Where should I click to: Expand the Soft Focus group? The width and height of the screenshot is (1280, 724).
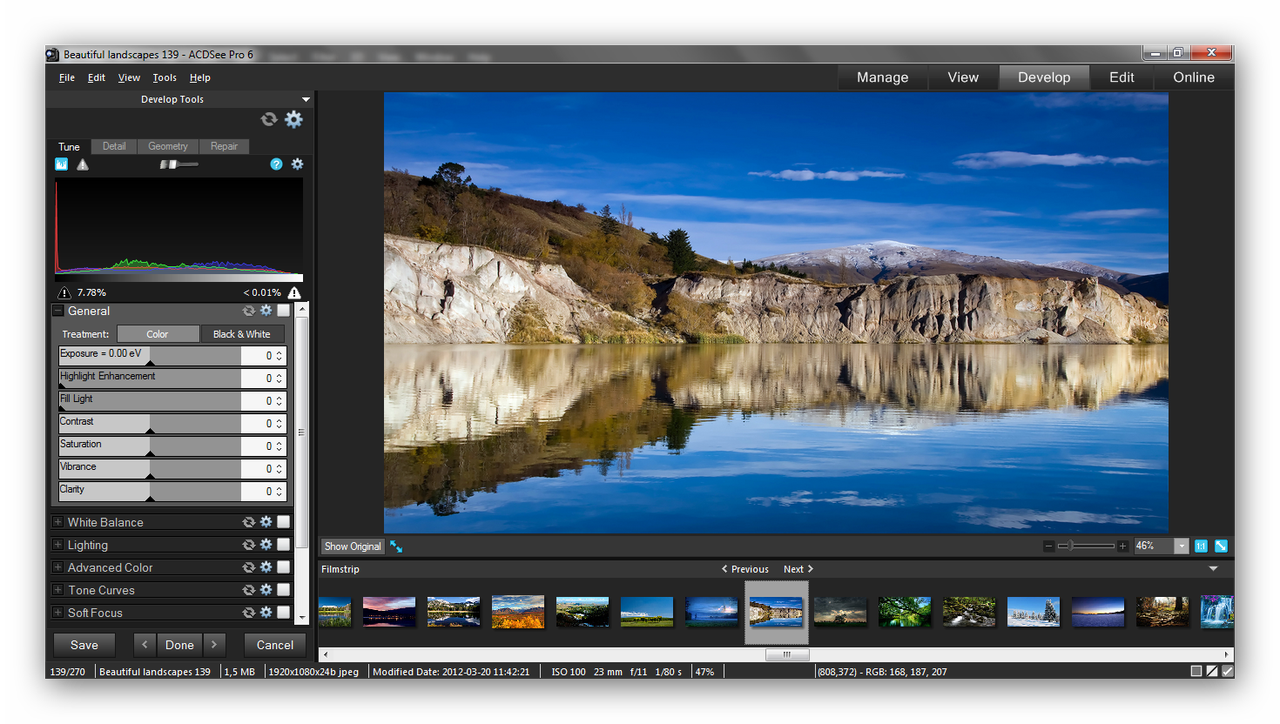pyautogui.click(x=58, y=612)
